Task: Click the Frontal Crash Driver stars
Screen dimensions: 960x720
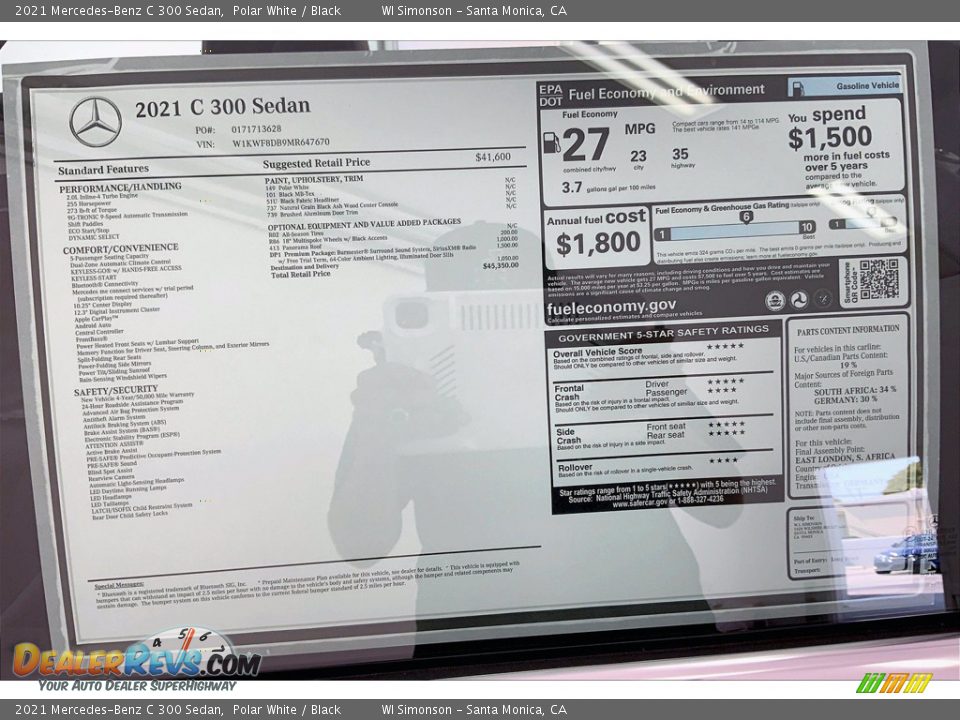Action: [726, 381]
